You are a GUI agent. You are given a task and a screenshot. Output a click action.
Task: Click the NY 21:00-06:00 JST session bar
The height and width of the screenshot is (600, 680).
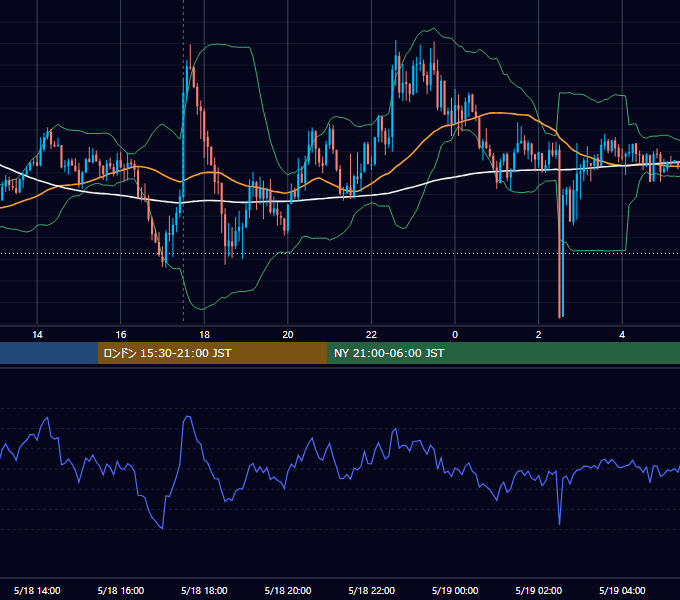pos(503,353)
